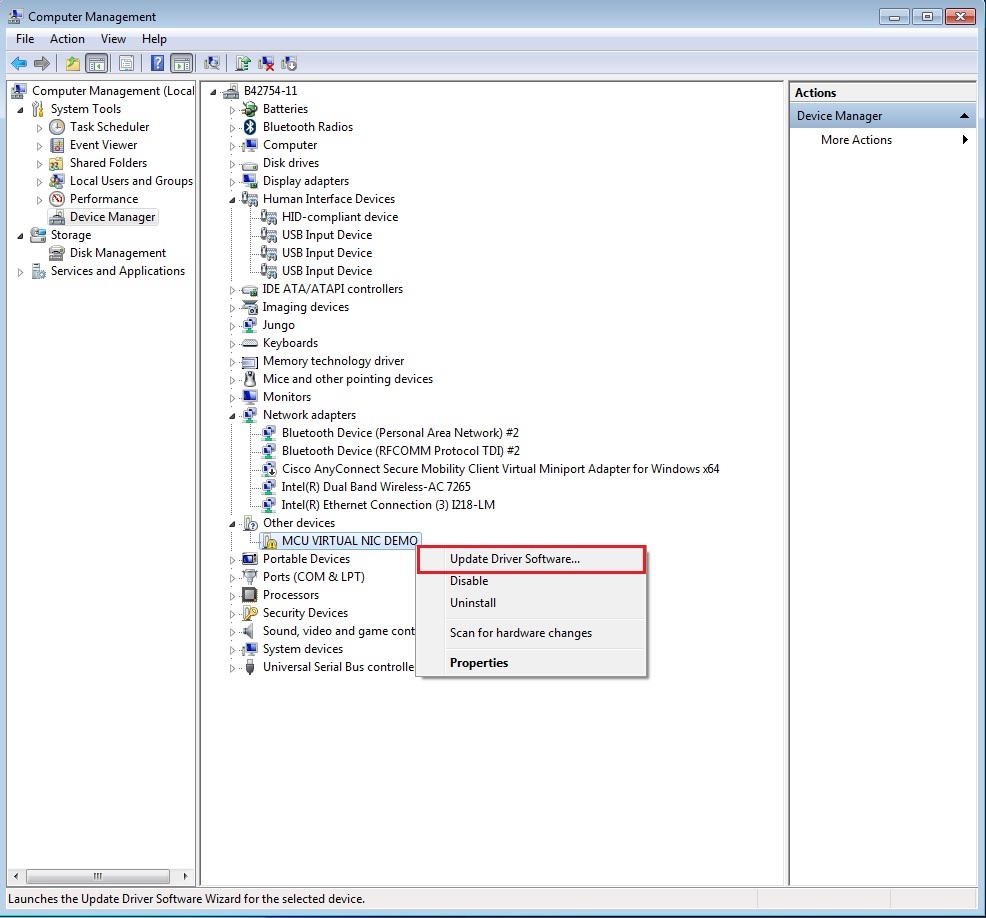This screenshot has width=986, height=918.
Task: Click the Back arrow in the toolbar
Action: 18,64
